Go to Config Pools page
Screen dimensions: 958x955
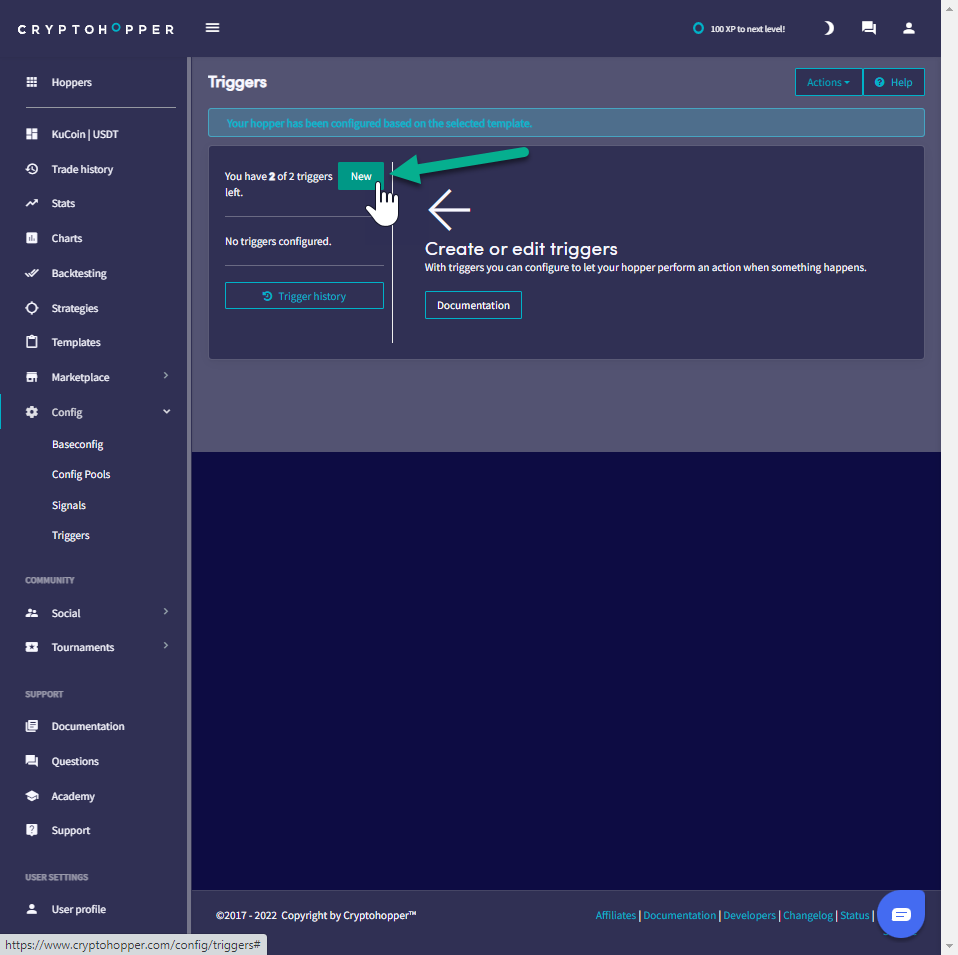coord(81,474)
